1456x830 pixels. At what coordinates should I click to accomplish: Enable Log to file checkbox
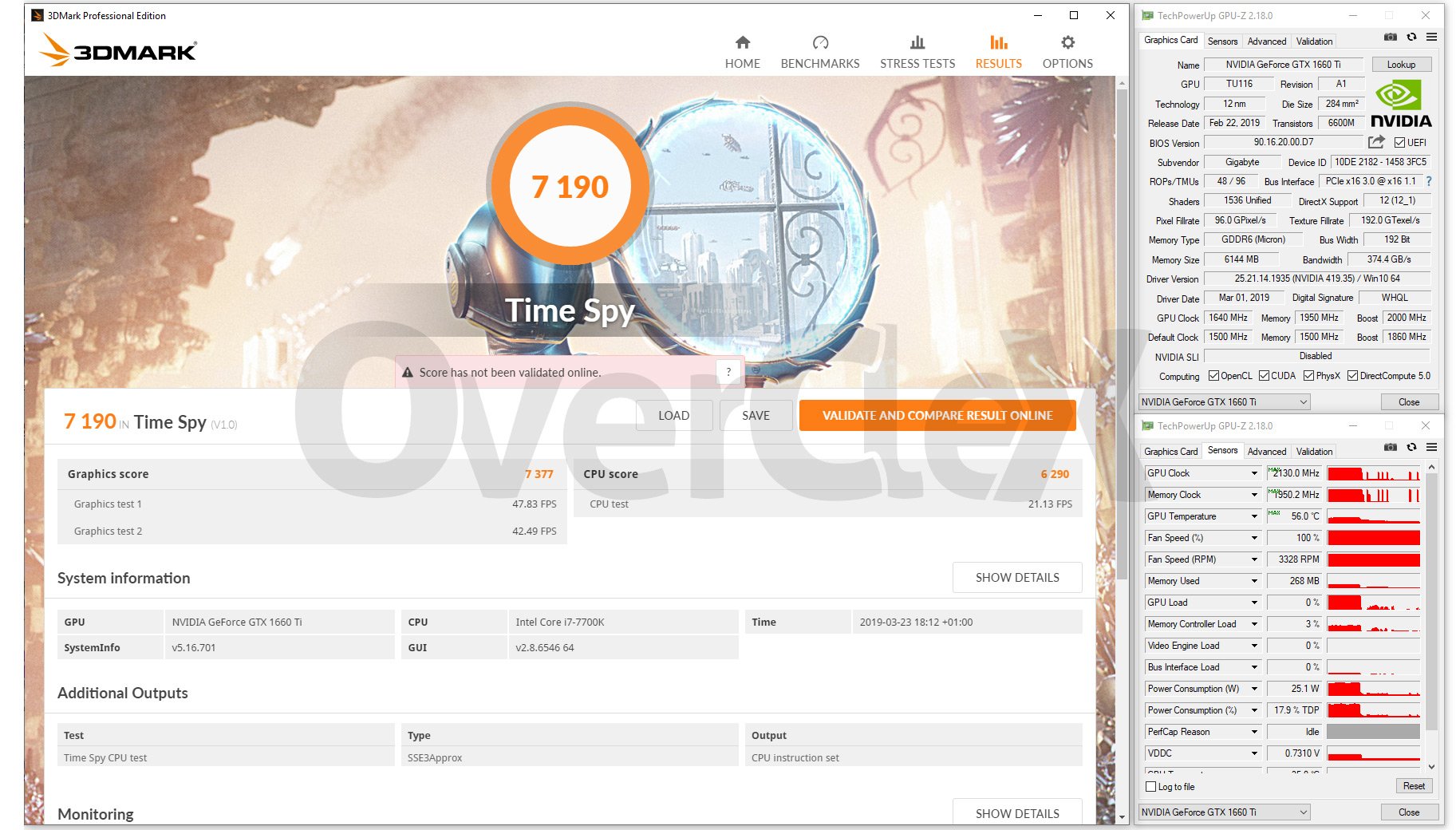pos(1150,787)
